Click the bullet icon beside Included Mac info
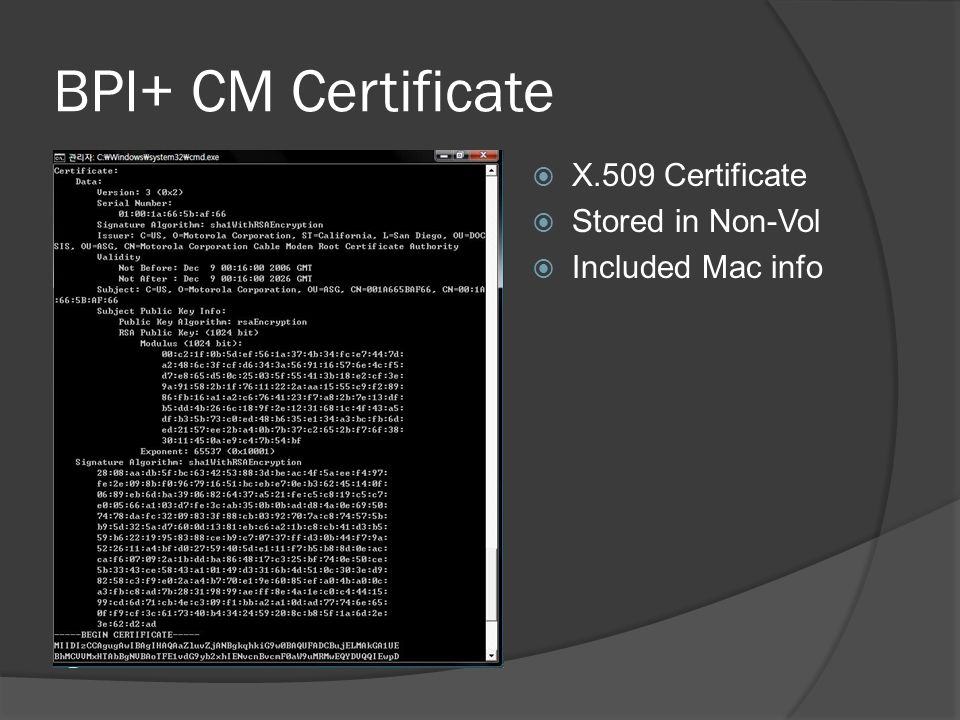Image resolution: width=960 pixels, height=720 pixels. tap(543, 268)
